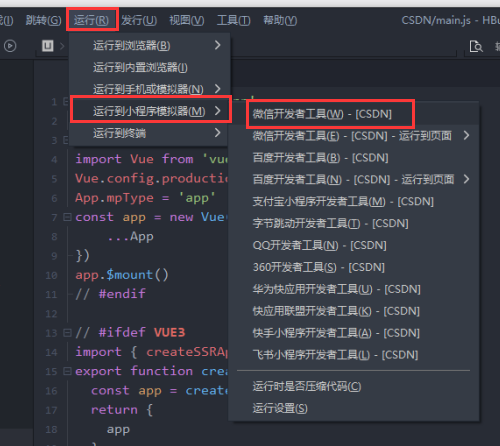The height and width of the screenshot is (446, 500).
Task: Click the file search icon in toolbar
Action: (x=476, y=46)
